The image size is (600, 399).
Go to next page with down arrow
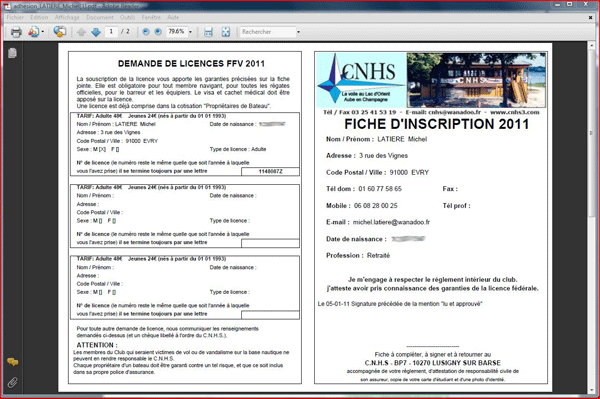[96, 32]
